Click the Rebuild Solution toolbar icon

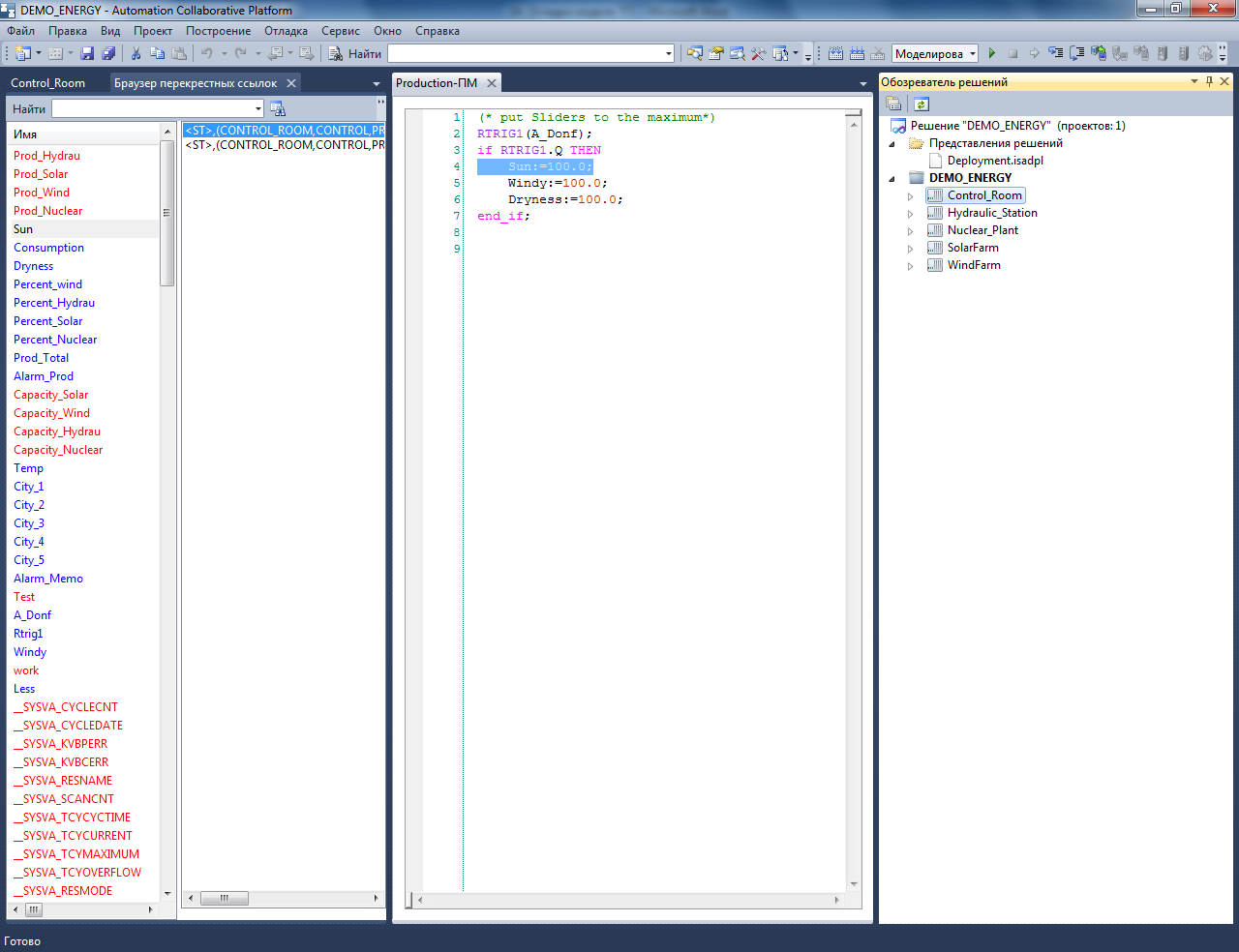[857, 53]
